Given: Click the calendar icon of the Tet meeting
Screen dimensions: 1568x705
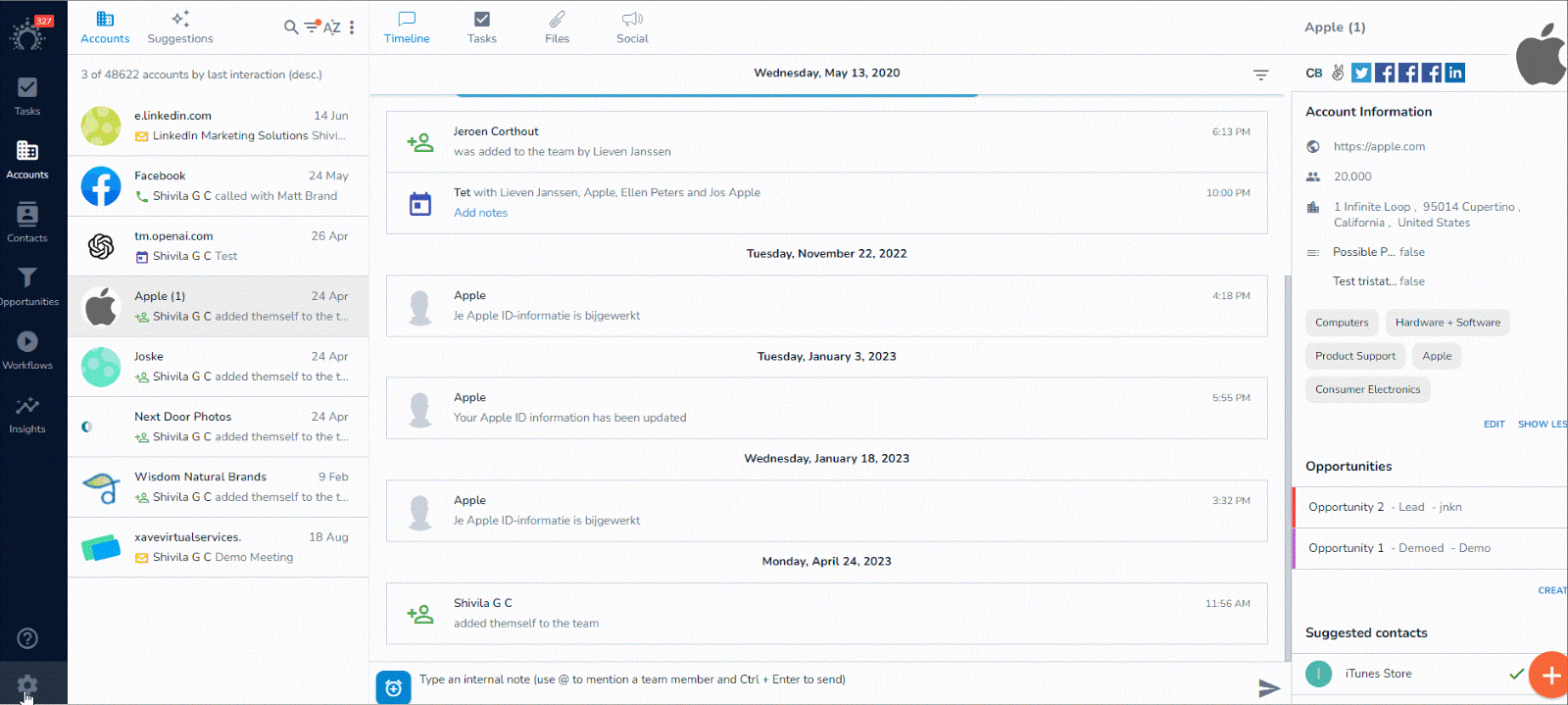Looking at the screenshot, I should tap(420, 203).
